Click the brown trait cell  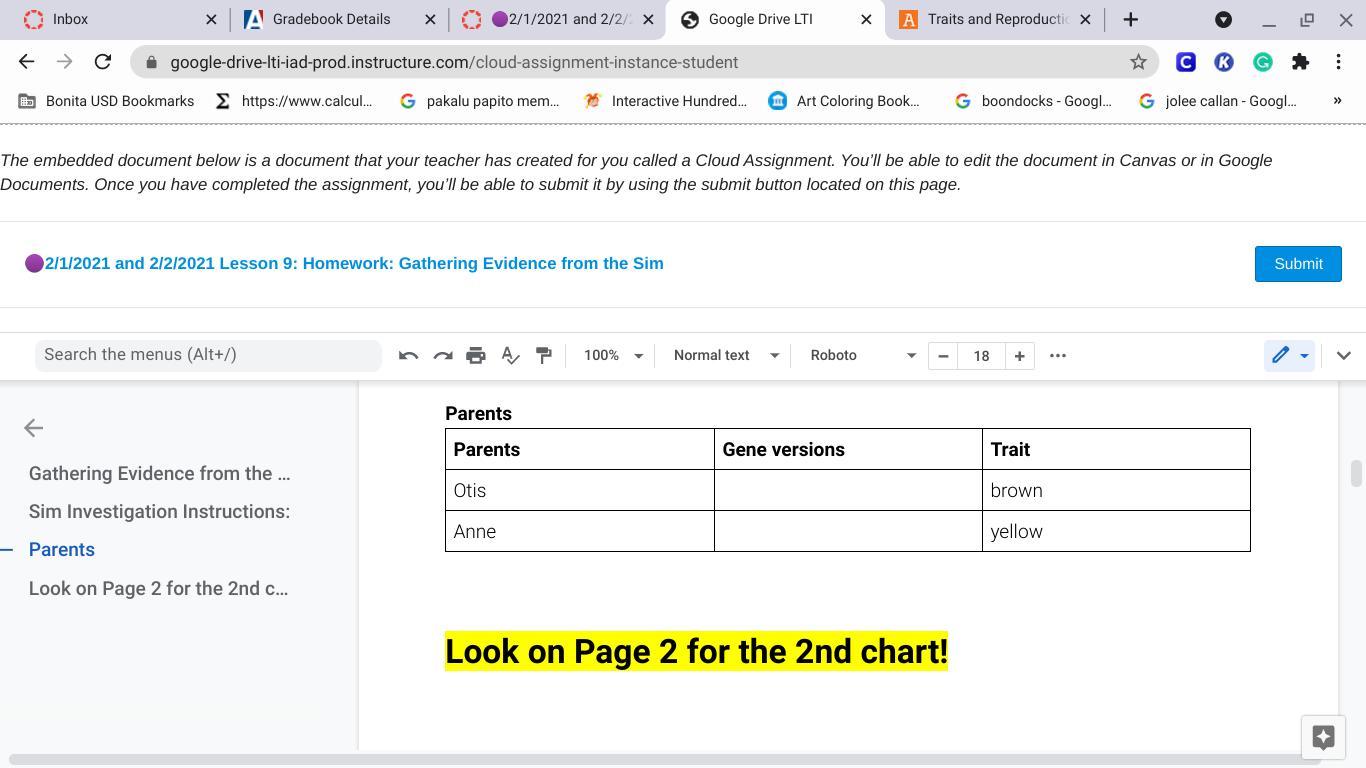pyautogui.click(x=1116, y=490)
